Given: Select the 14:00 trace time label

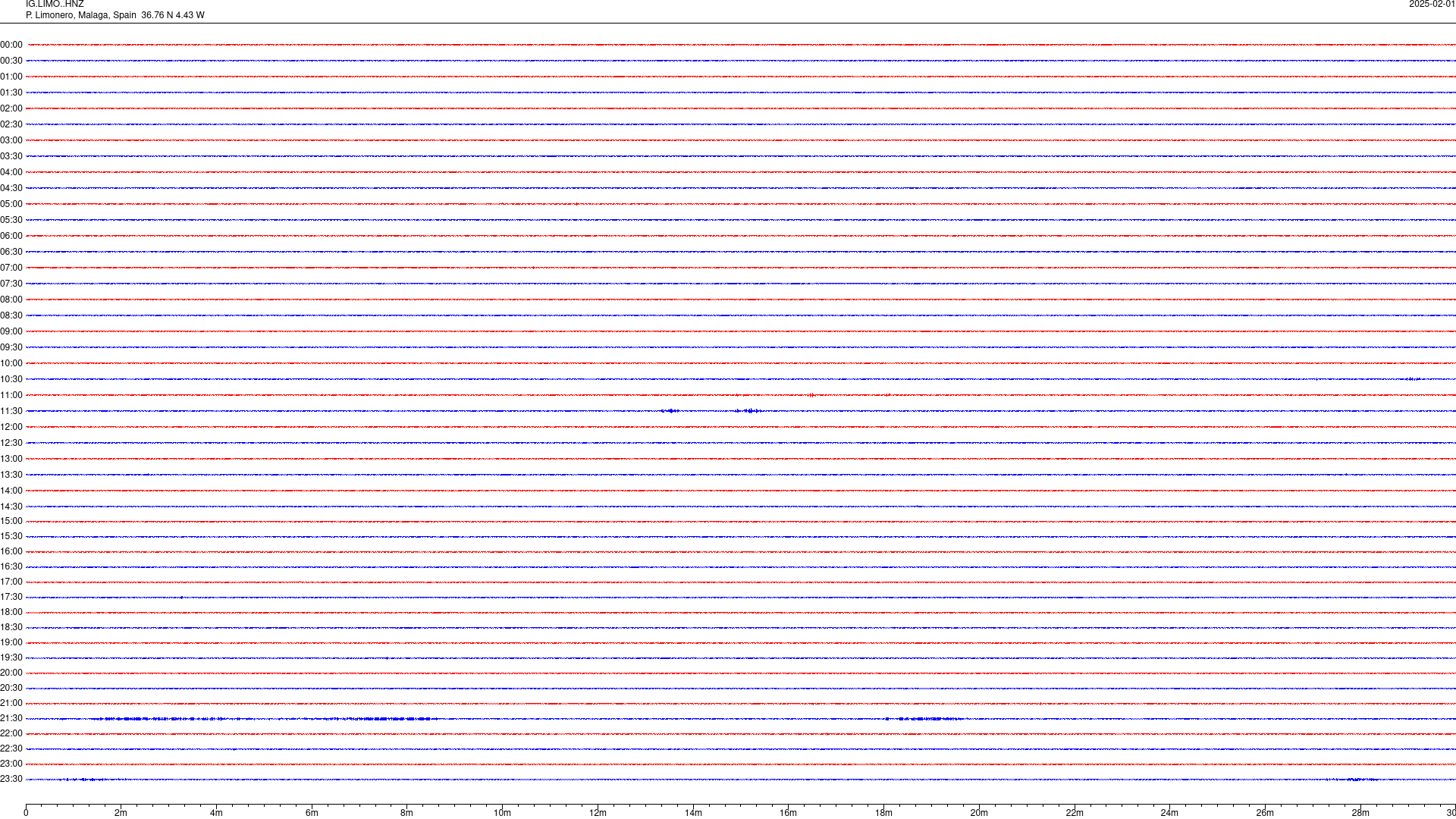Looking at the screenshot, I should click(11, 491).
